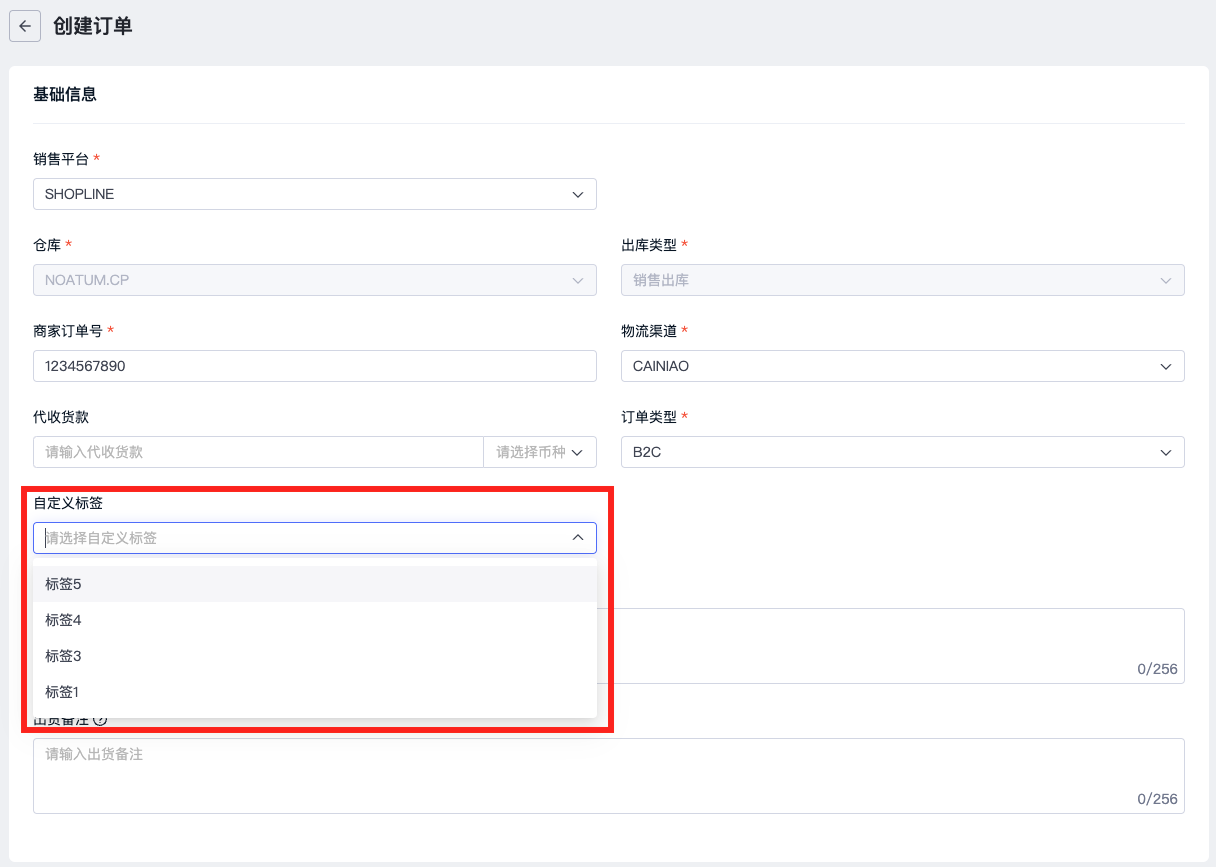
Task: Open the 仓库 NOATUM.CP dropdown
Action: [315, 280]
